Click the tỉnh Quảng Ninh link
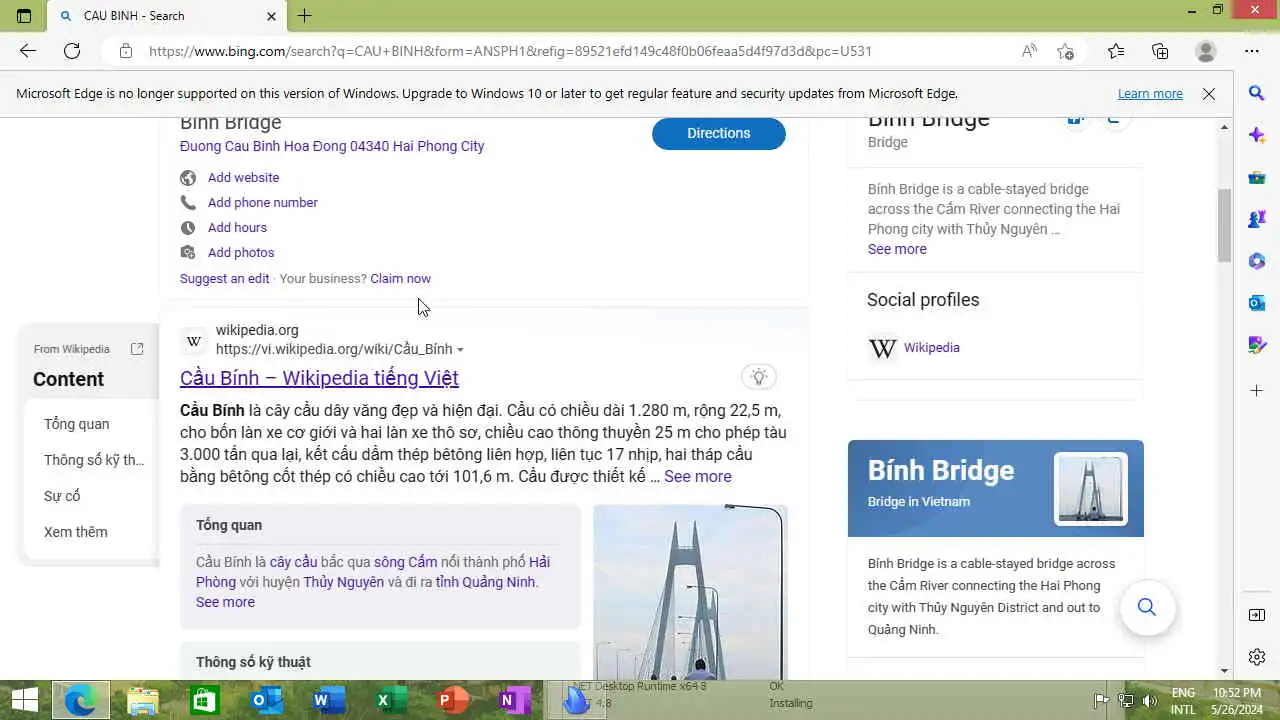 485,582
